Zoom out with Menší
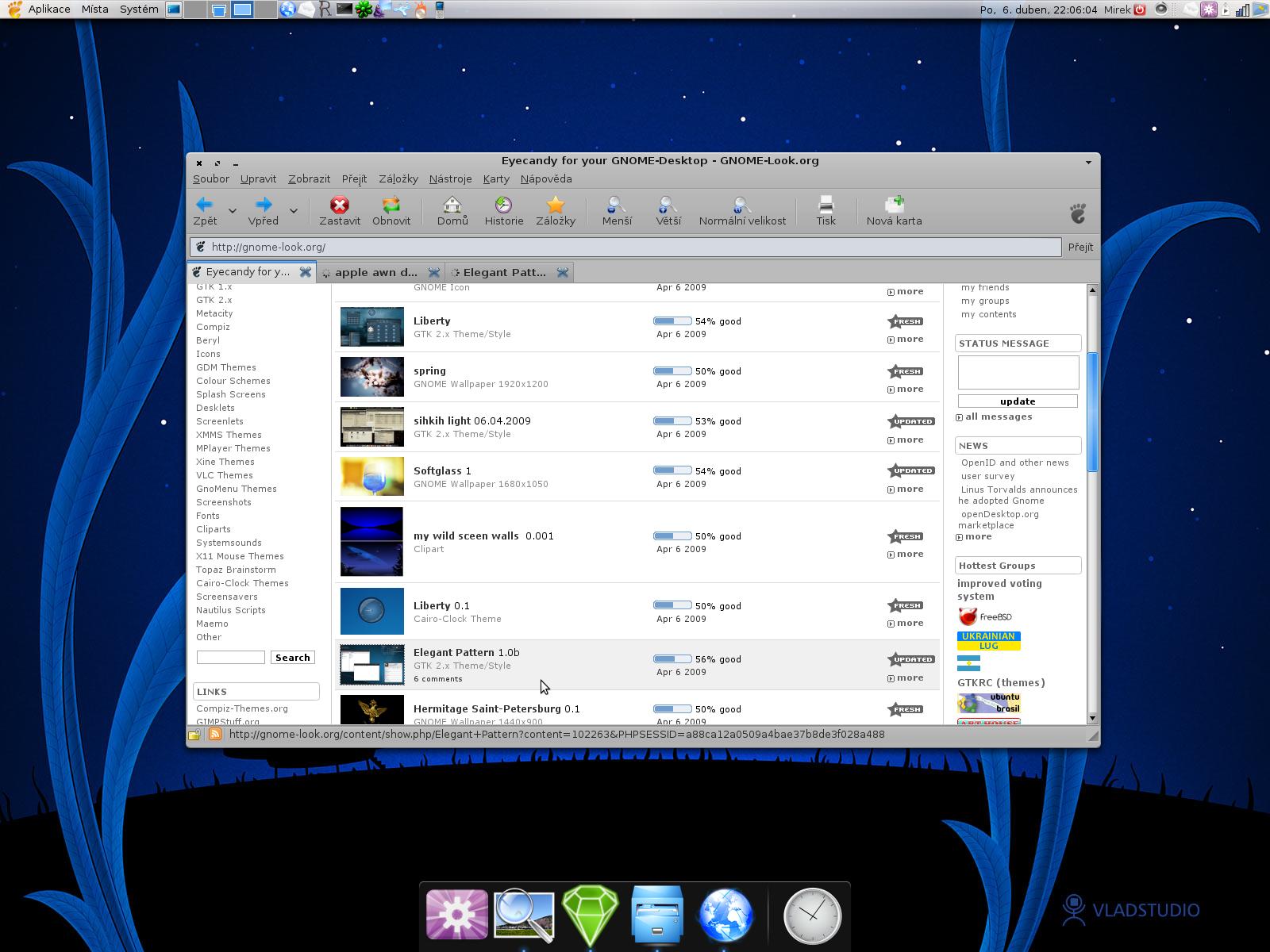This screenshot has width=1270, height=952. point(617,211)
